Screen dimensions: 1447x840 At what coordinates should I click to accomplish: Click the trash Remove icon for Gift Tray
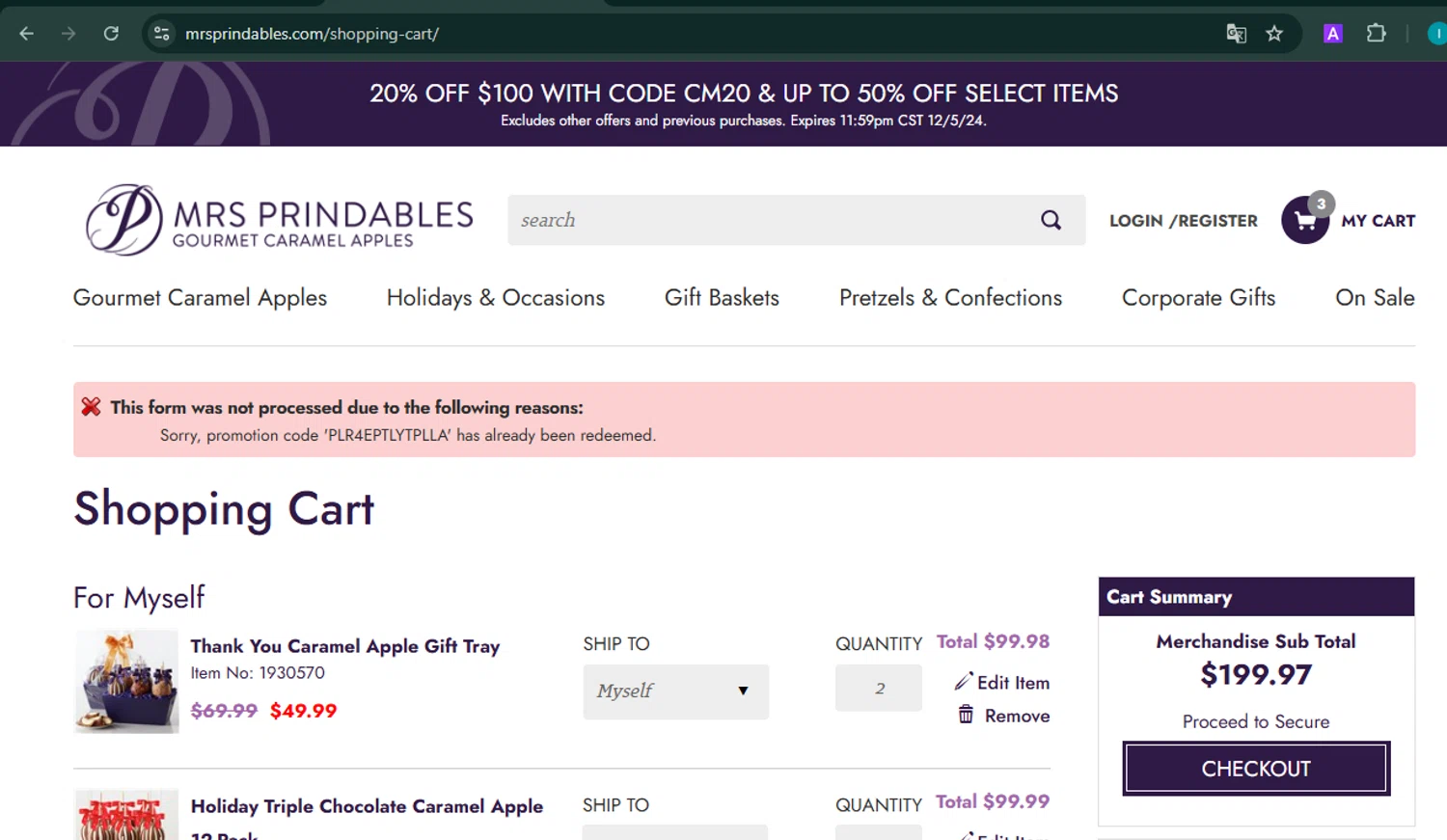[966, 715]
